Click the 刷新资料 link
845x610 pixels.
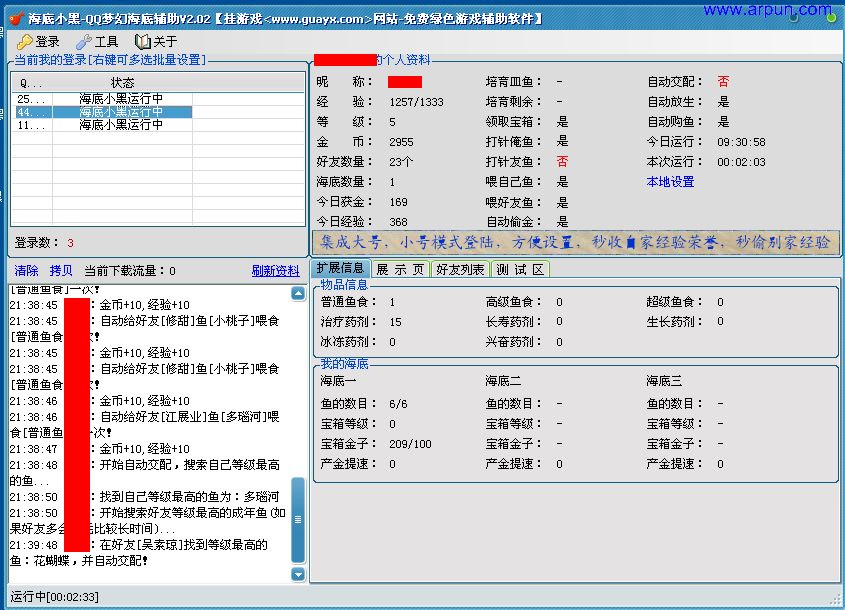[x=275, y=271]
